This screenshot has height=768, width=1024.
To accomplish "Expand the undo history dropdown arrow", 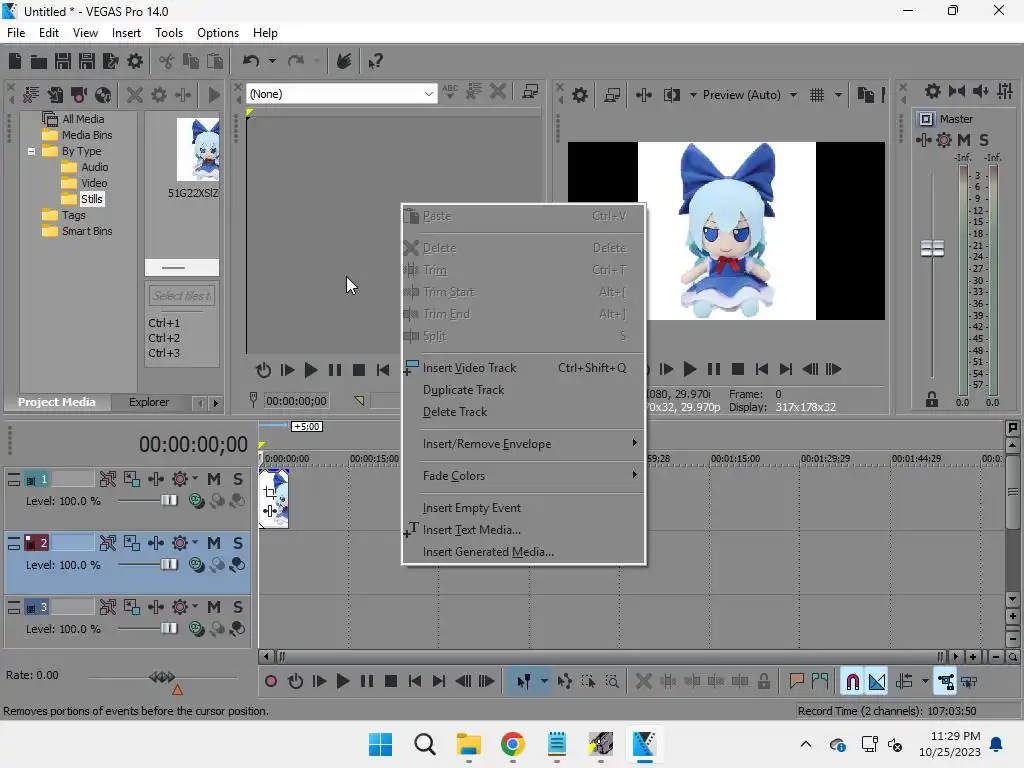I will click(x=272, y=61).
